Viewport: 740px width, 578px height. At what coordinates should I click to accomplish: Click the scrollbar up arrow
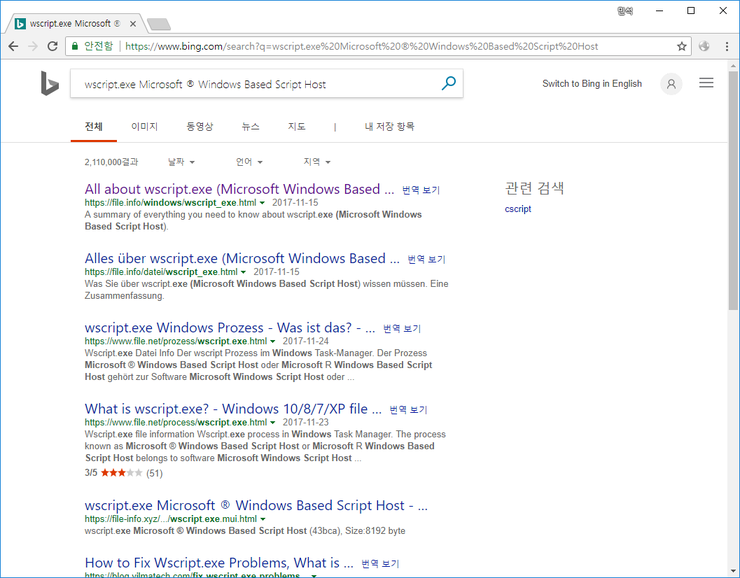(733, 66)
